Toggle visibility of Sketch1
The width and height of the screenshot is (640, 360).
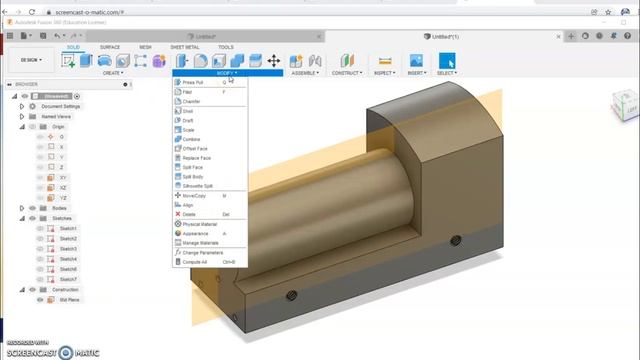pos(40,229)
